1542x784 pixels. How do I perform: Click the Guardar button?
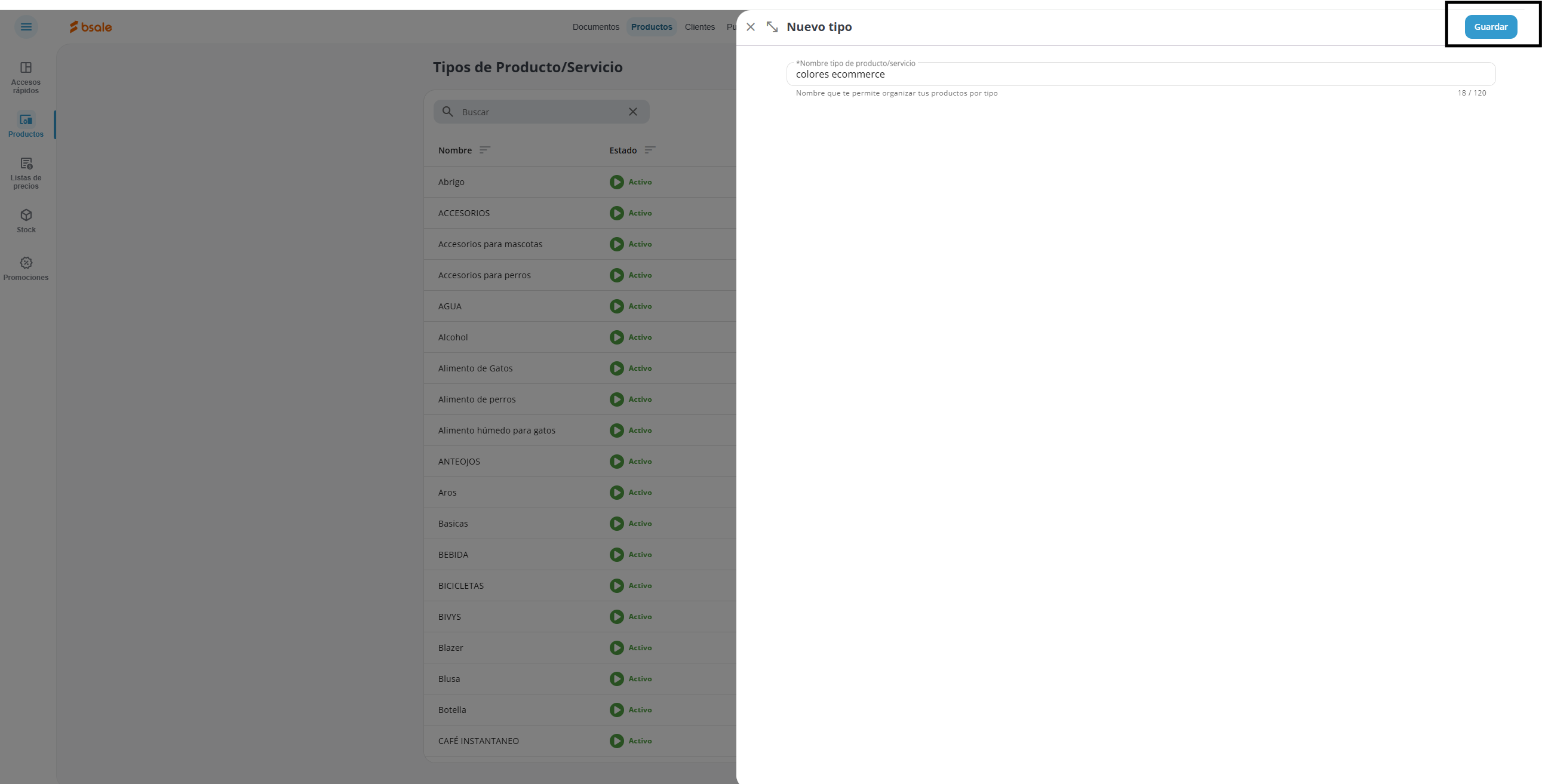[1490, 27]
